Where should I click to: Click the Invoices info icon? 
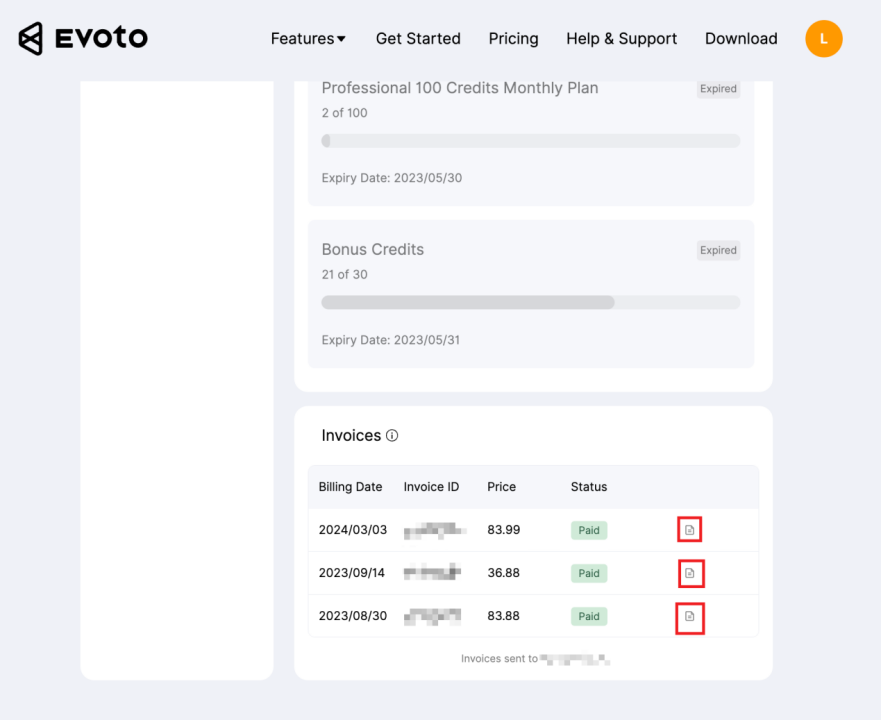(392, 436)
